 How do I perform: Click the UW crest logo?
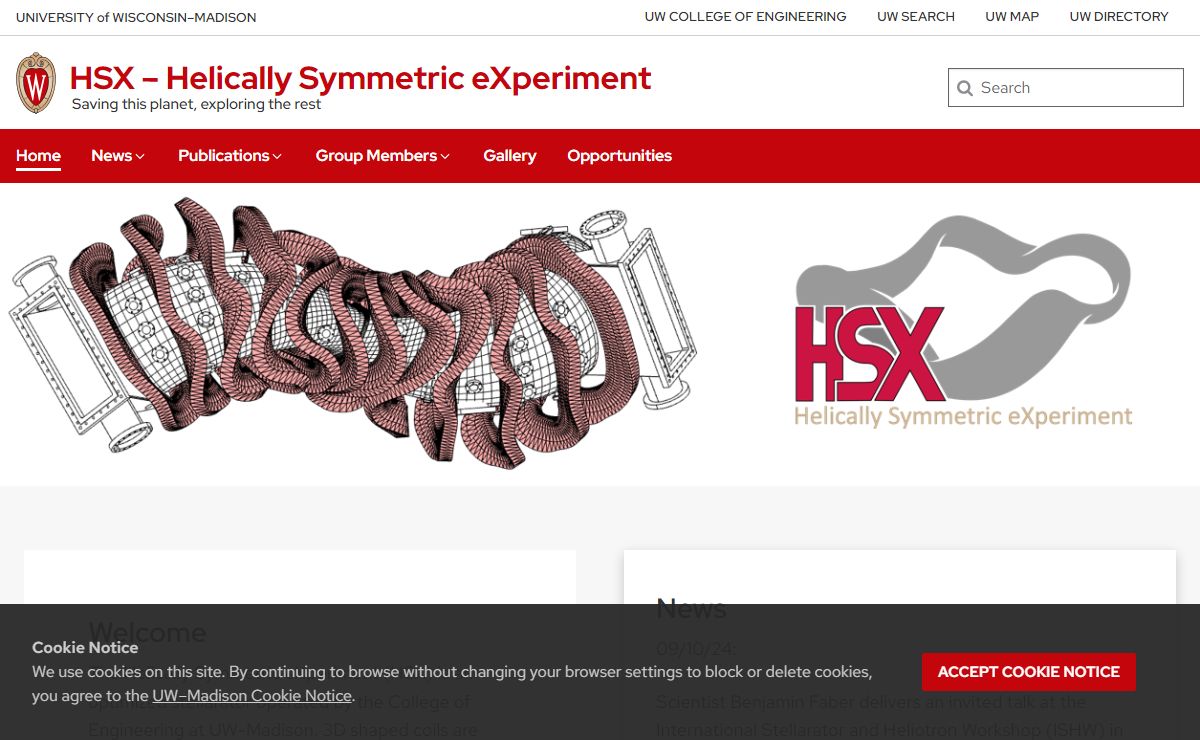point(36,82)
